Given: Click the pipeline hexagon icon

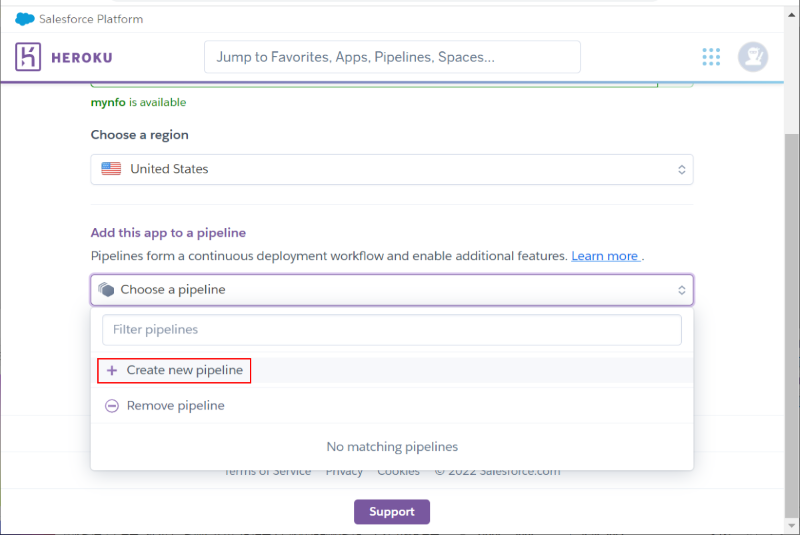Looking at the screenshot, I should point(106,290).
